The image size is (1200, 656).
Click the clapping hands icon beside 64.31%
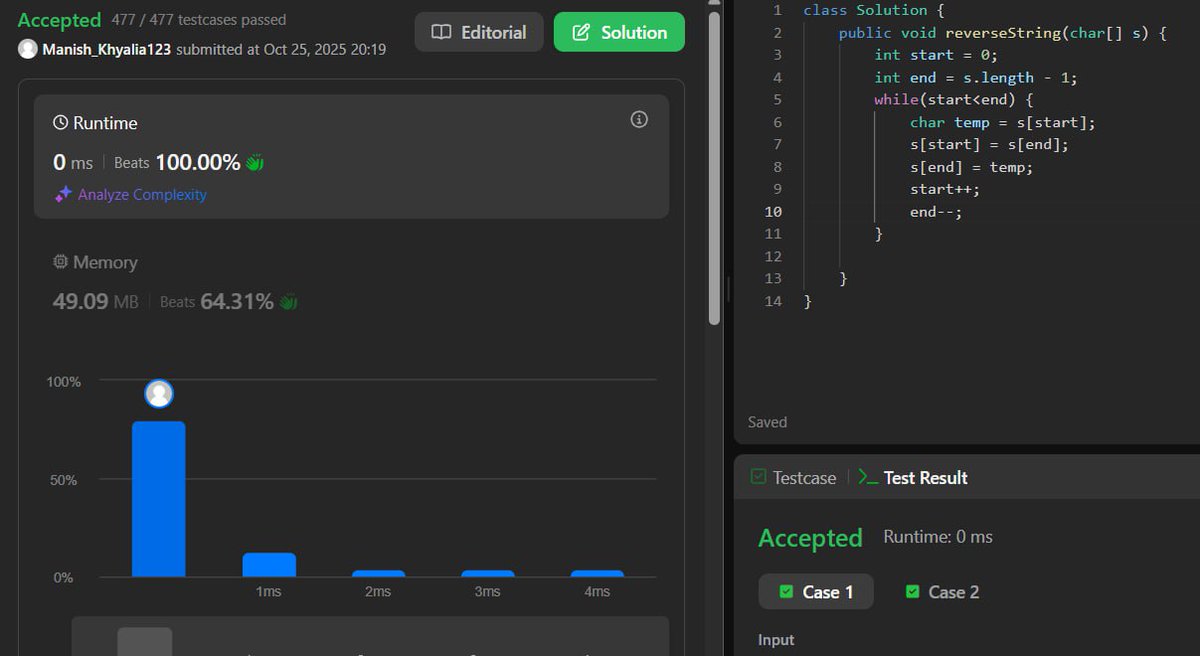click(288, 301)
